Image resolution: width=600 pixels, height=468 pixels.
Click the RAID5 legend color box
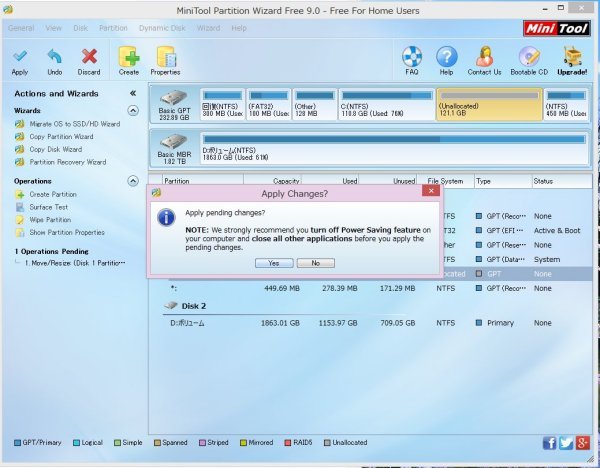(x=288, y=443)
